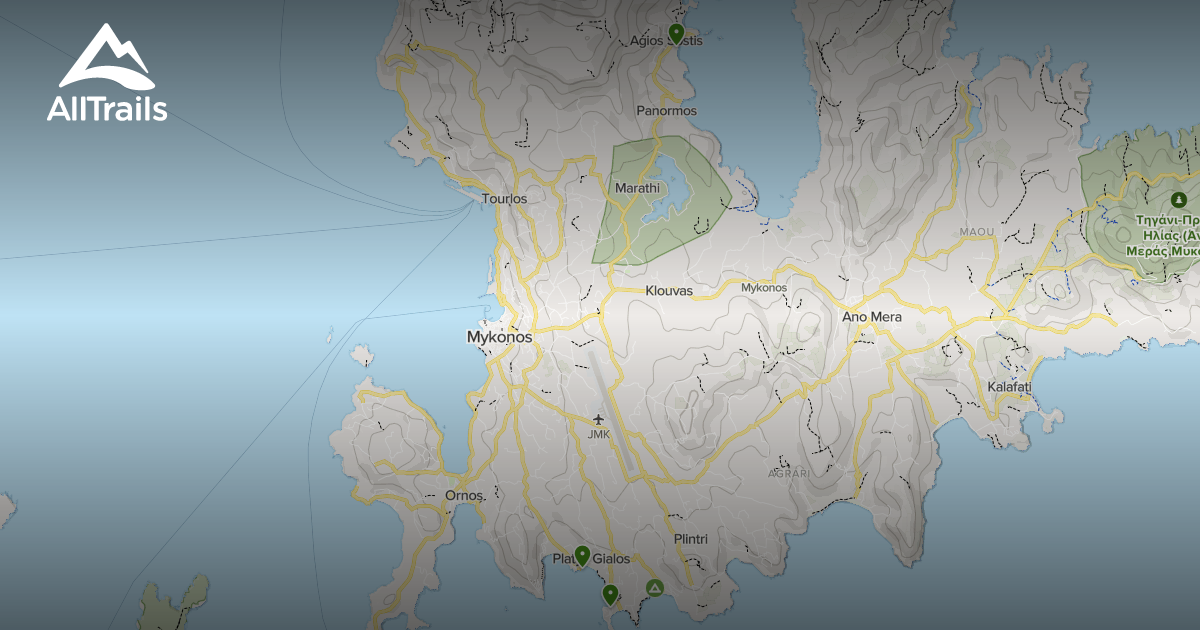The image size is (1200, 630).
Task: Click the AGRARI area label
Action: click(788, 472)
